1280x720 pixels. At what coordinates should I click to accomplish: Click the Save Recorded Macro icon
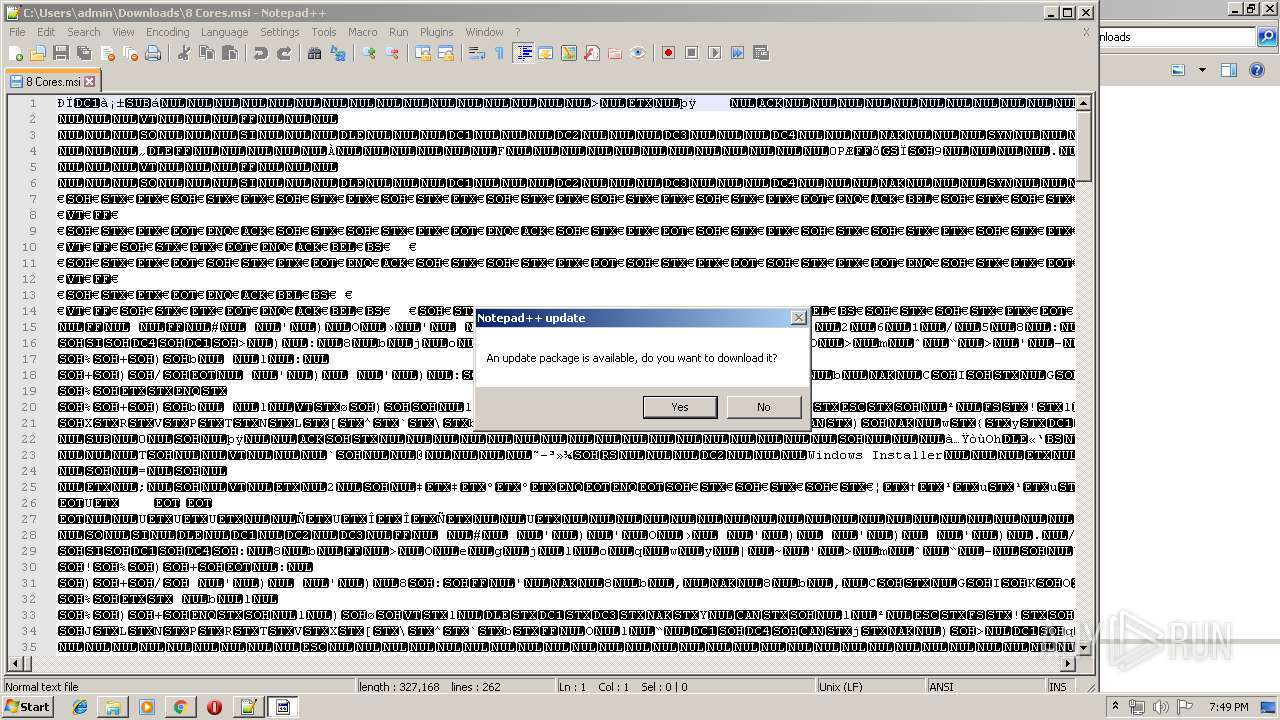point(761,53)
